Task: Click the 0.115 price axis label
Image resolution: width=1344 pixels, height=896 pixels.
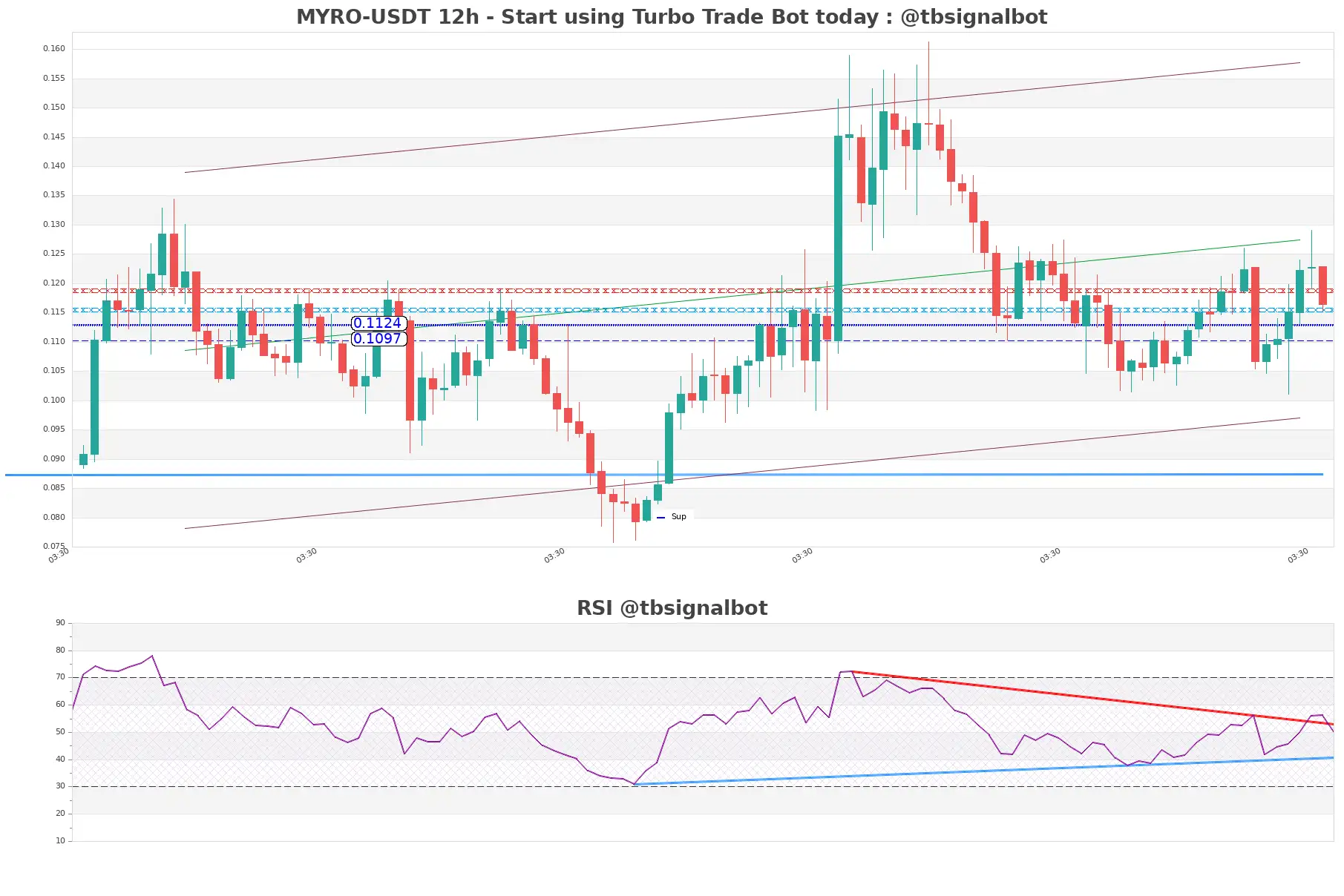Action: [x=54, y=312]
